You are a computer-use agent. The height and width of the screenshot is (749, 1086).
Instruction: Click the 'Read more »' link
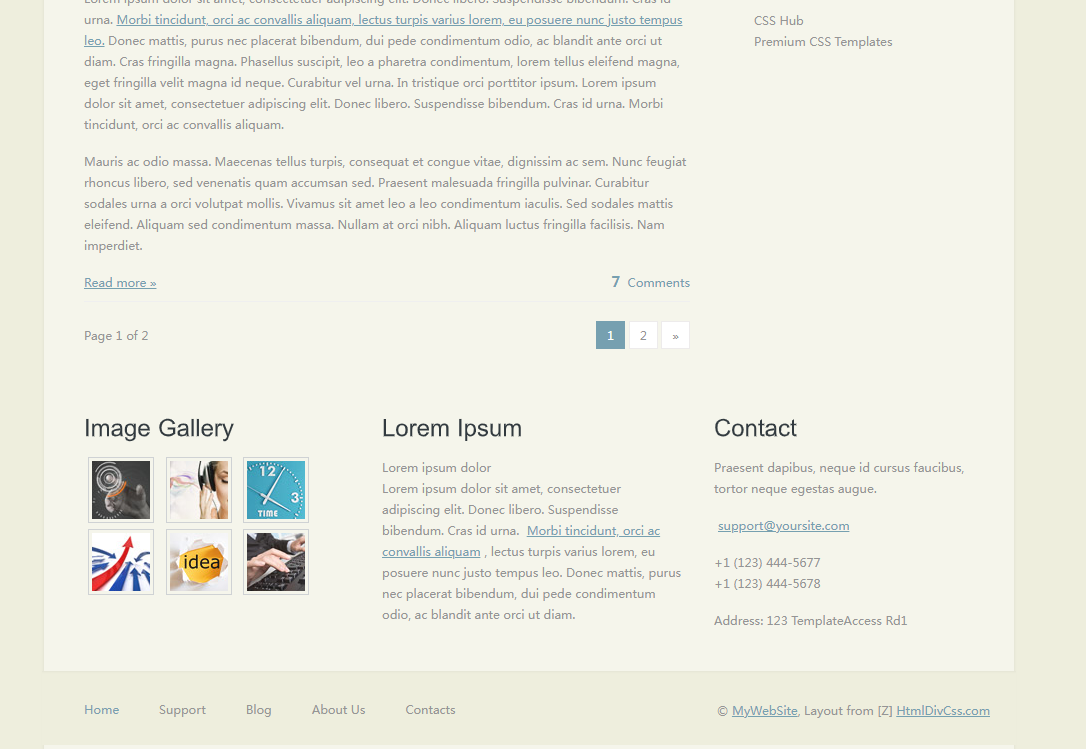click(120, 283)
